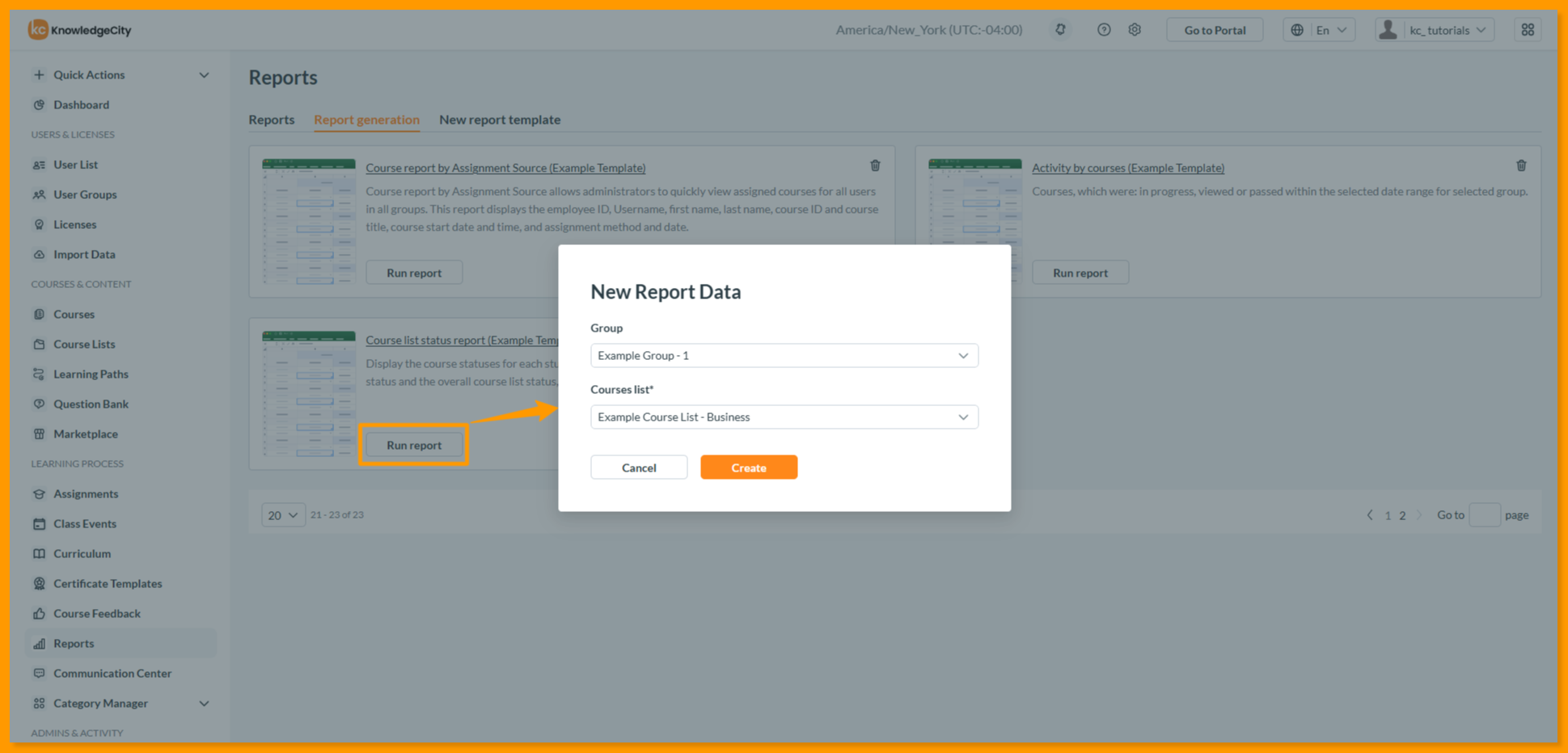The height and width of the screenshot is (753, 1568).
Task: Click the Assignments sidebar icon
Action: tap(39, 493)
